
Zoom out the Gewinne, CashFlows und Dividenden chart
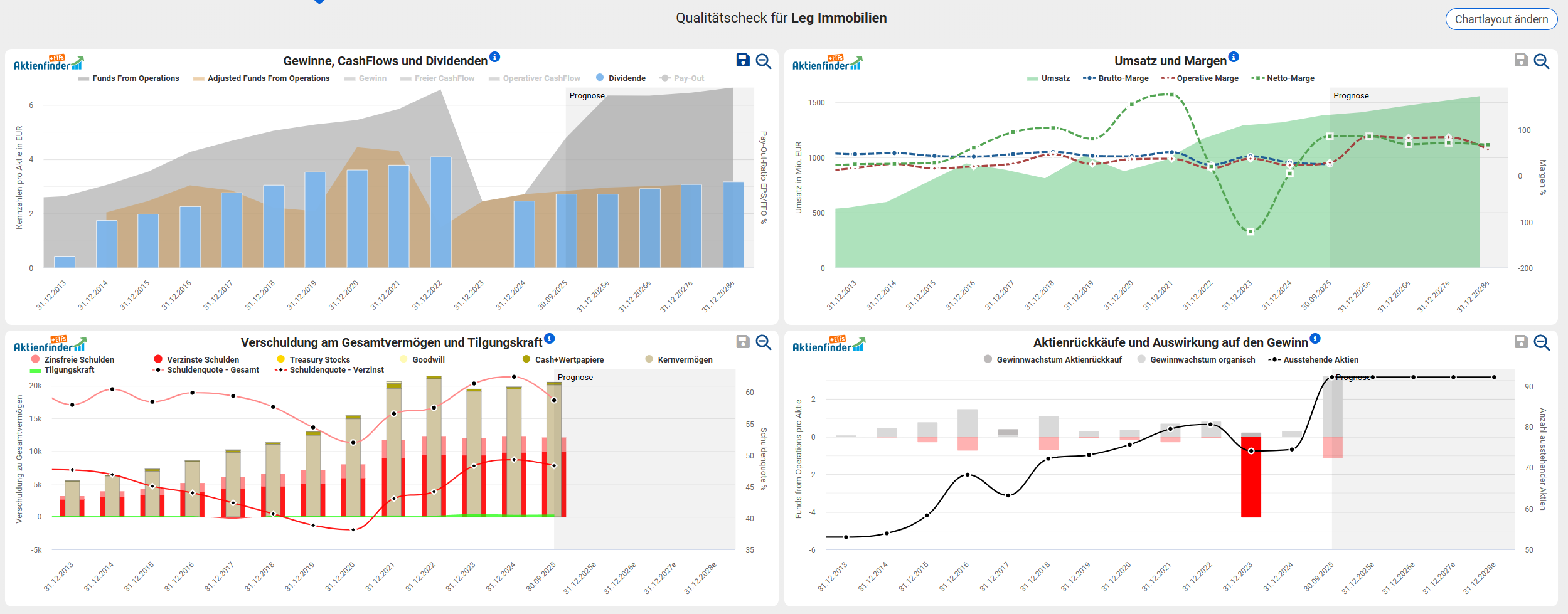tap(763, 61)
